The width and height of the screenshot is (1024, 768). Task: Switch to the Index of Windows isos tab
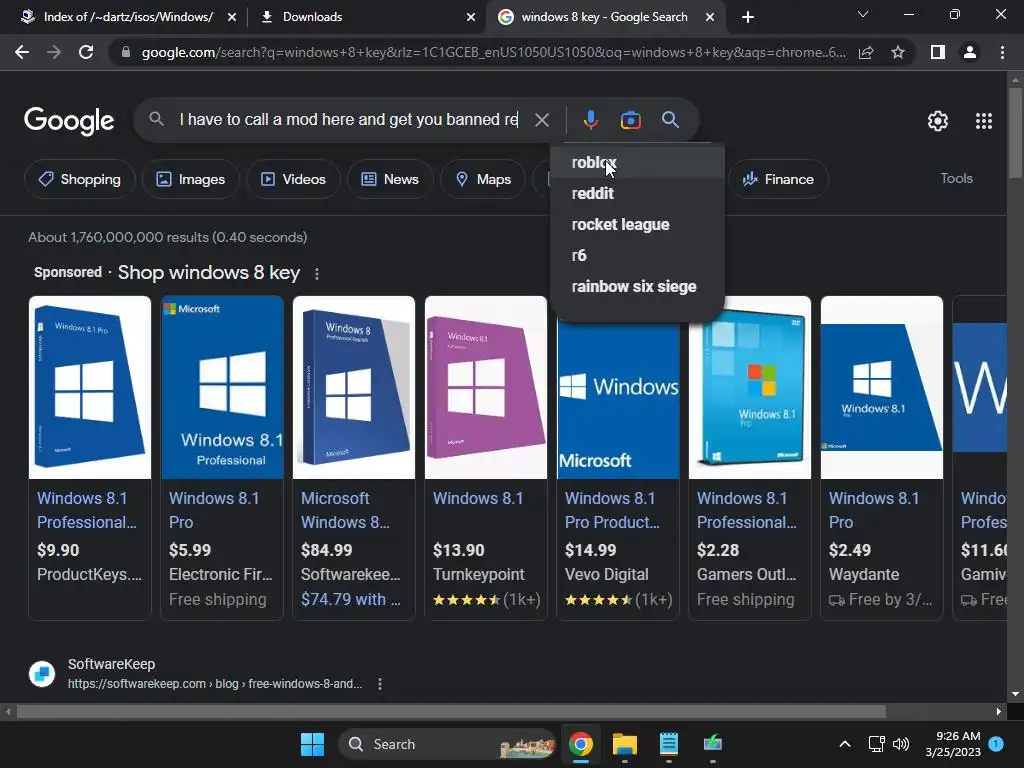pos(128,17)
